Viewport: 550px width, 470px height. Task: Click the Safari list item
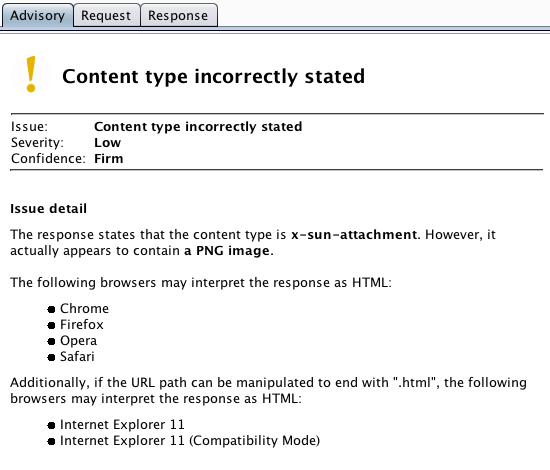[x=77, y=356]
